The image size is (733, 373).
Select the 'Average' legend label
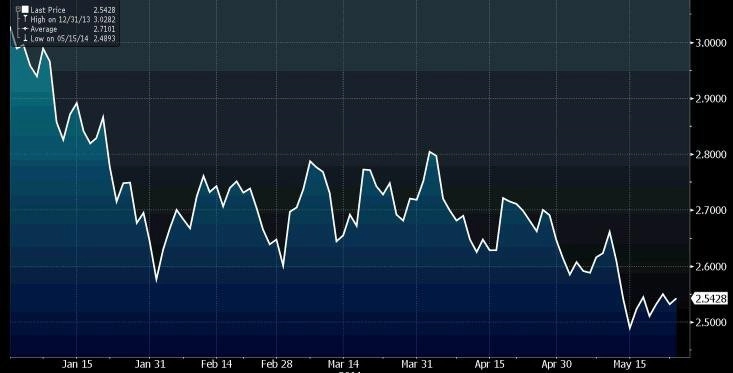tap(44, 29)
